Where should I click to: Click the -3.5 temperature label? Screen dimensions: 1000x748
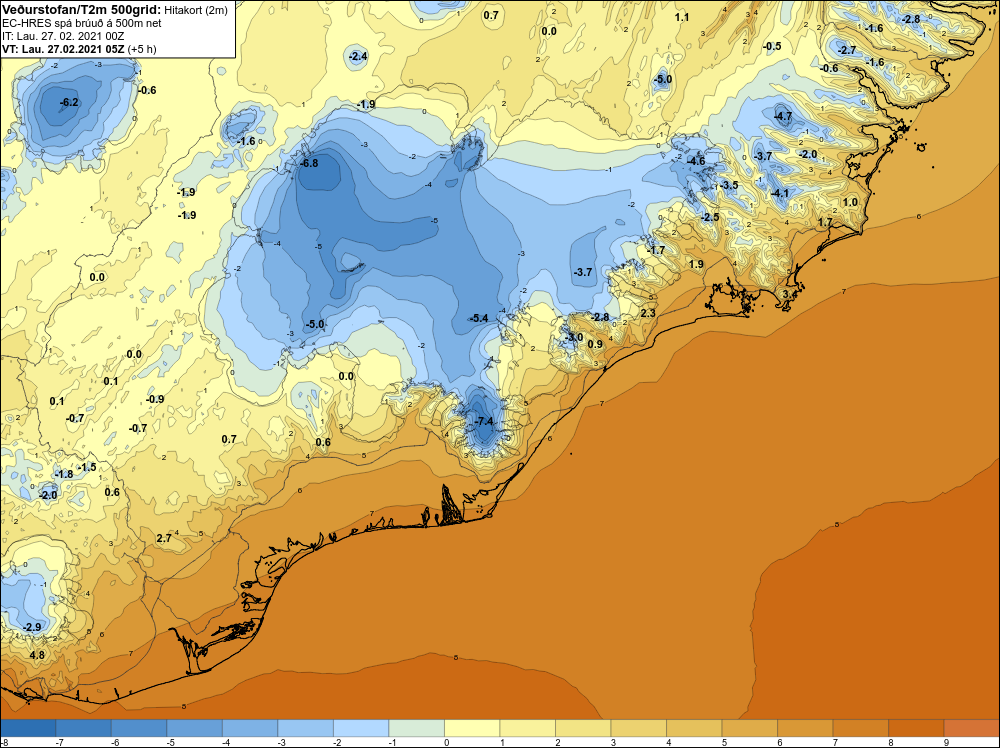[728, 185]
